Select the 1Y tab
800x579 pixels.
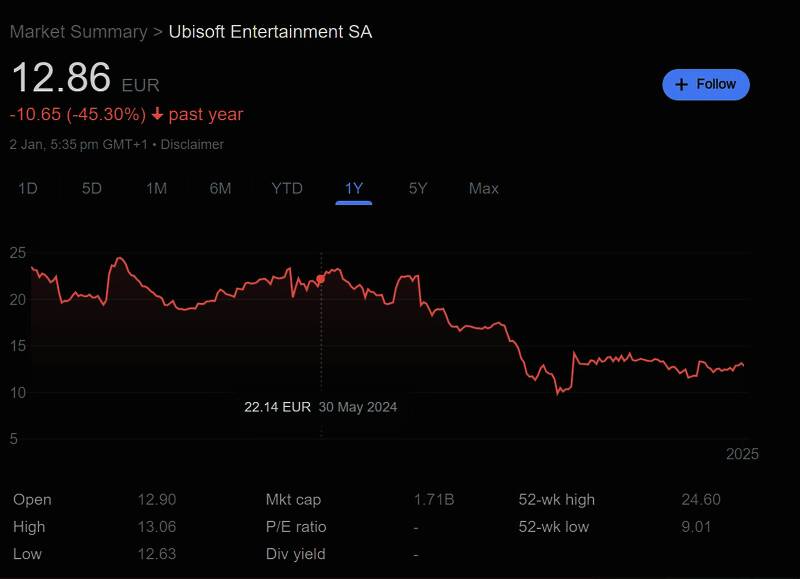click(x=354, y=188)
